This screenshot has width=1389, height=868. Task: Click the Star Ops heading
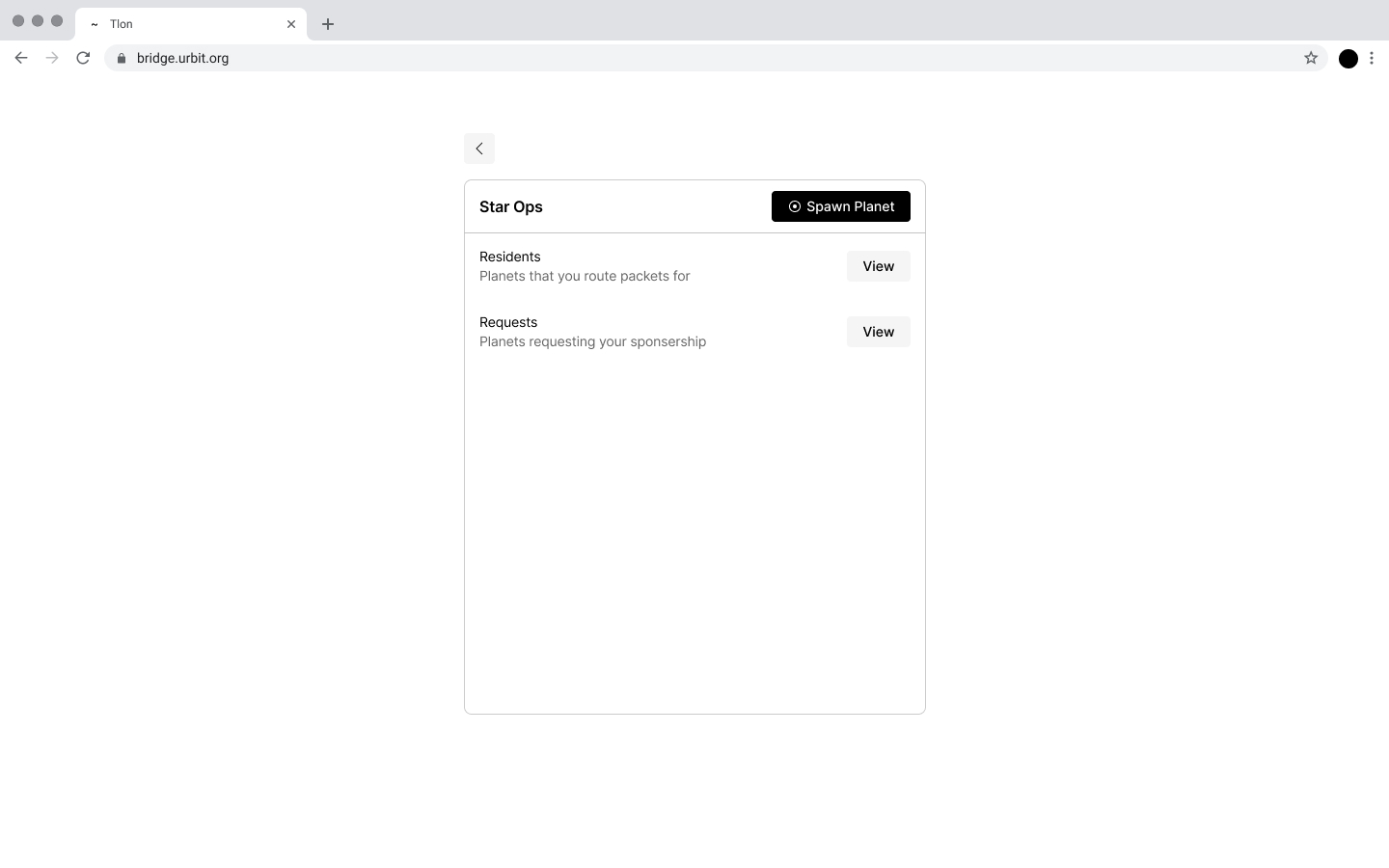(x=511, y=206)
